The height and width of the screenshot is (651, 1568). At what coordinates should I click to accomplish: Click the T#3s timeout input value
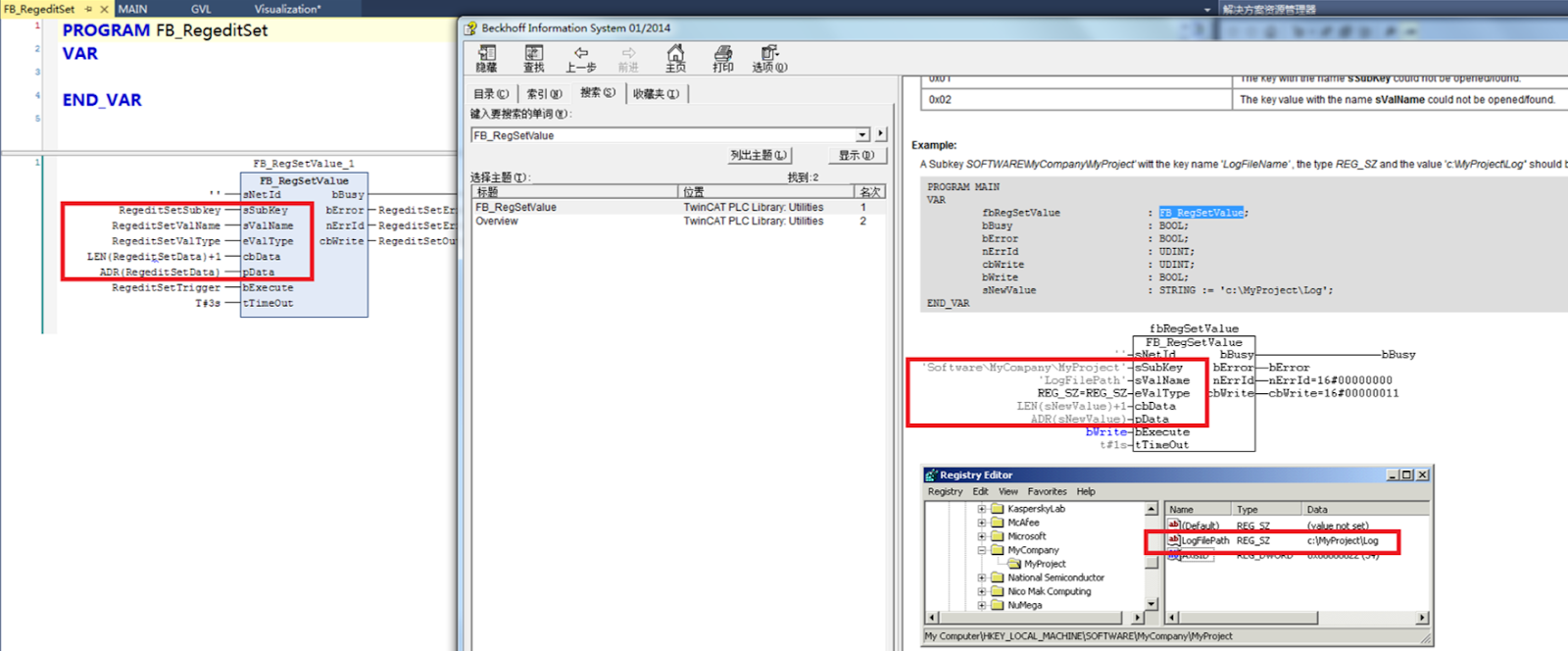coord(208,303)
